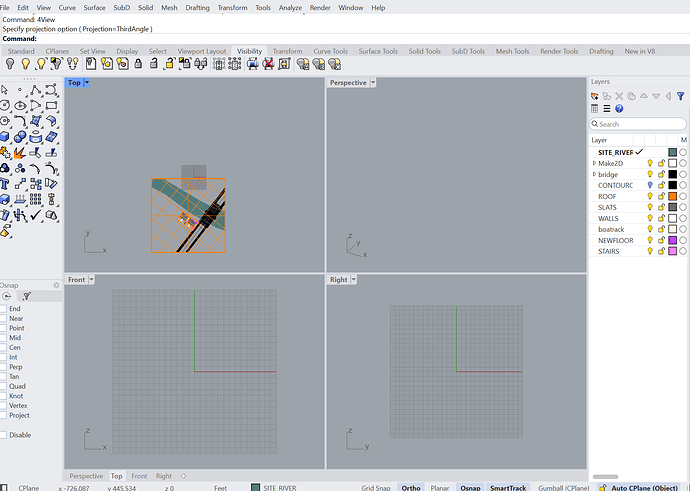This screenshot has width=690, height=491.
Task: Toggle visibility bulb of ROOF layer
Action: point(650,196)
